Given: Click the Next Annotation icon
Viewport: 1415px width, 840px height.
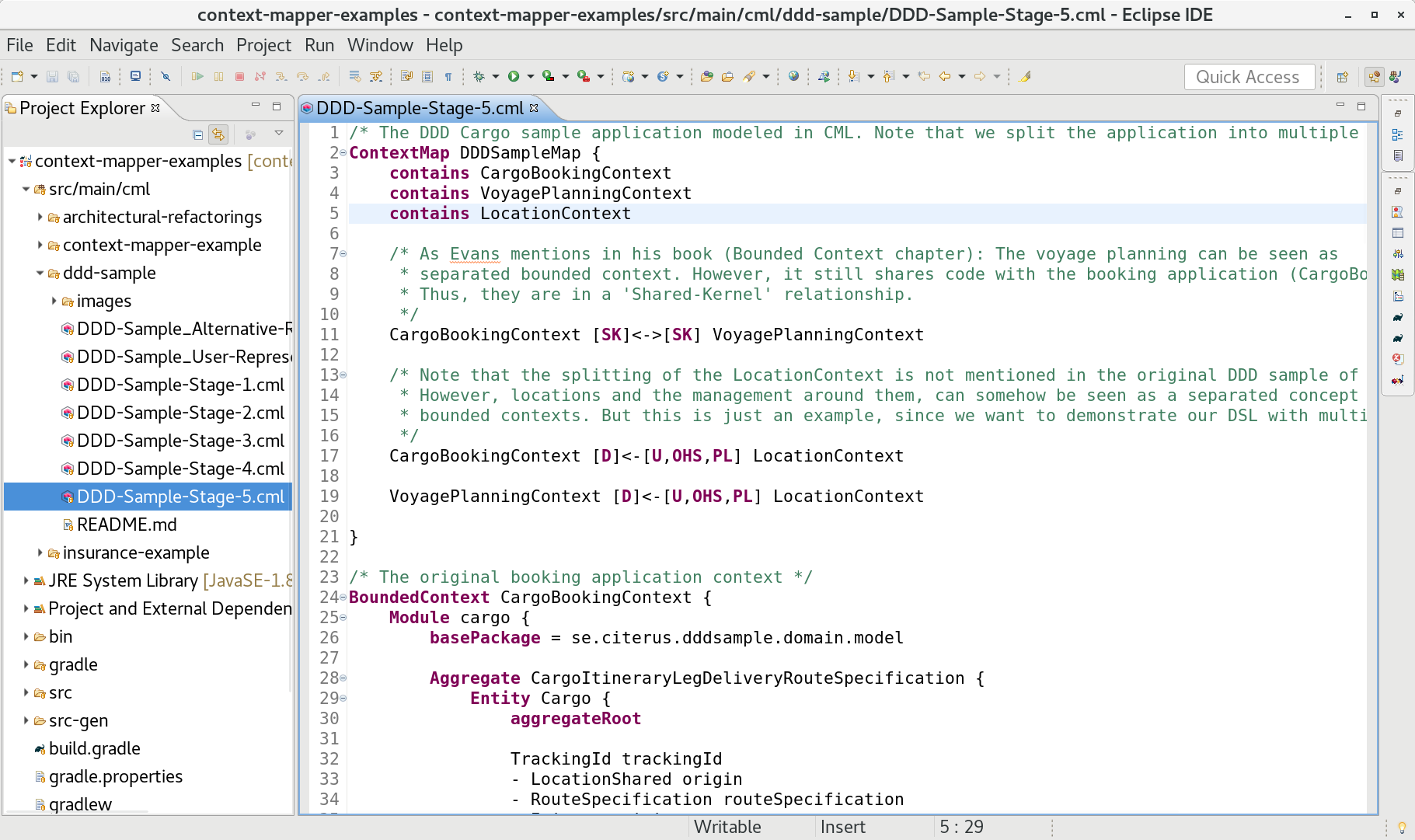Looking at the screenshot, I should pos(853,76).
